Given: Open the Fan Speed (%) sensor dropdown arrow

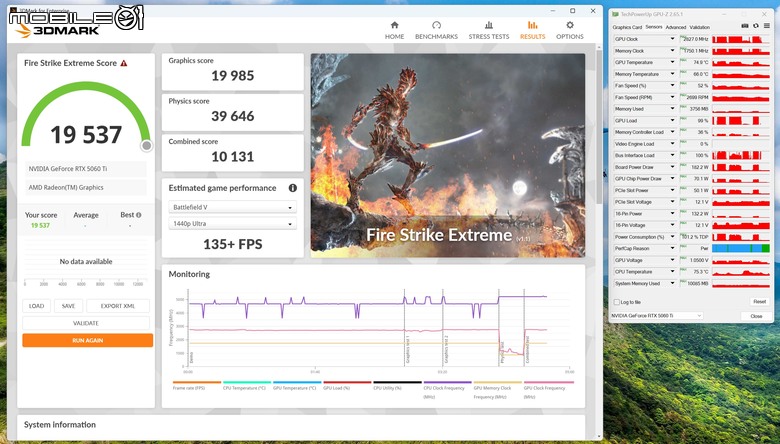Looking at the screenshot, I should click(x=673, y=86).
